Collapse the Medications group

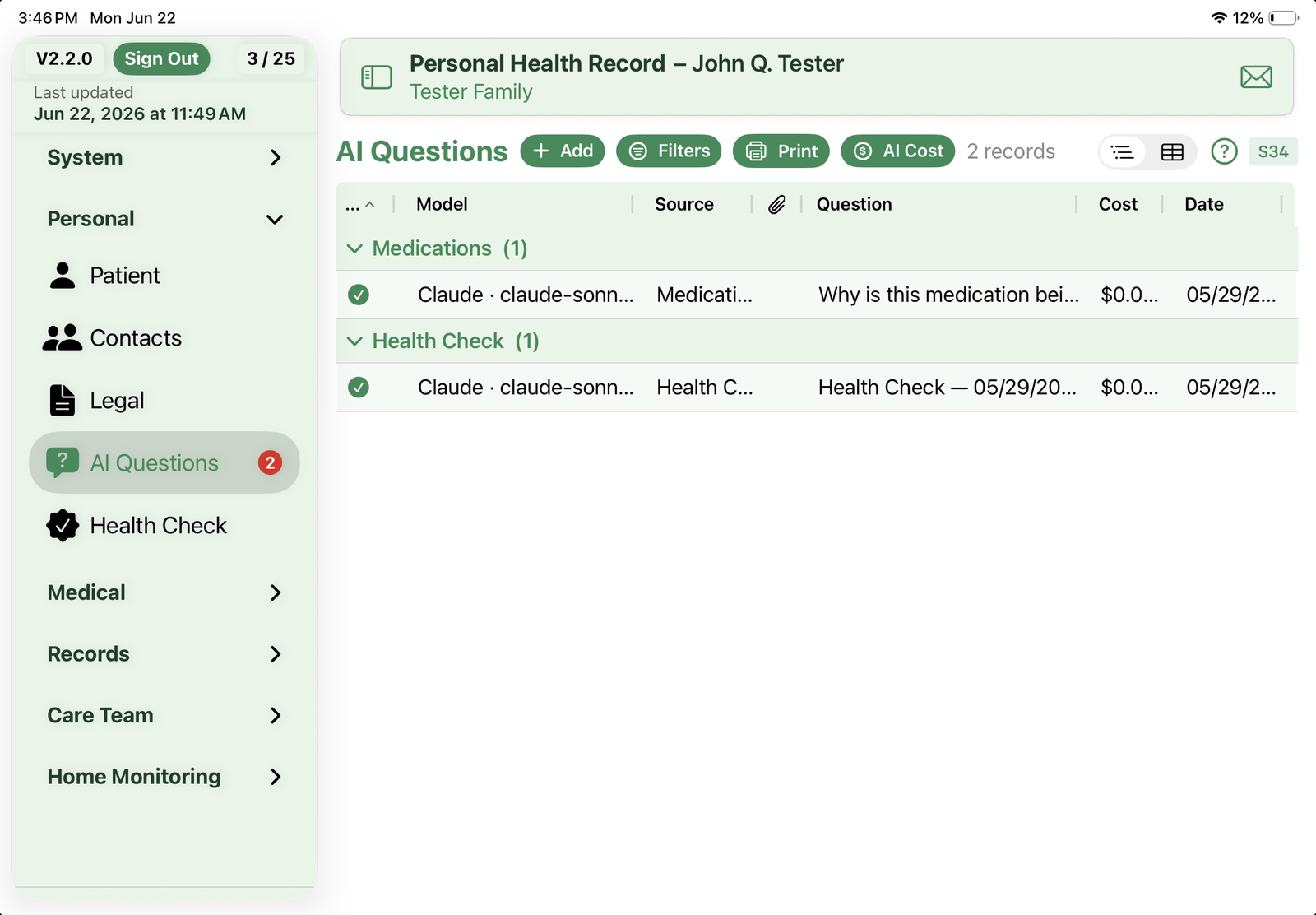(354, 248)
